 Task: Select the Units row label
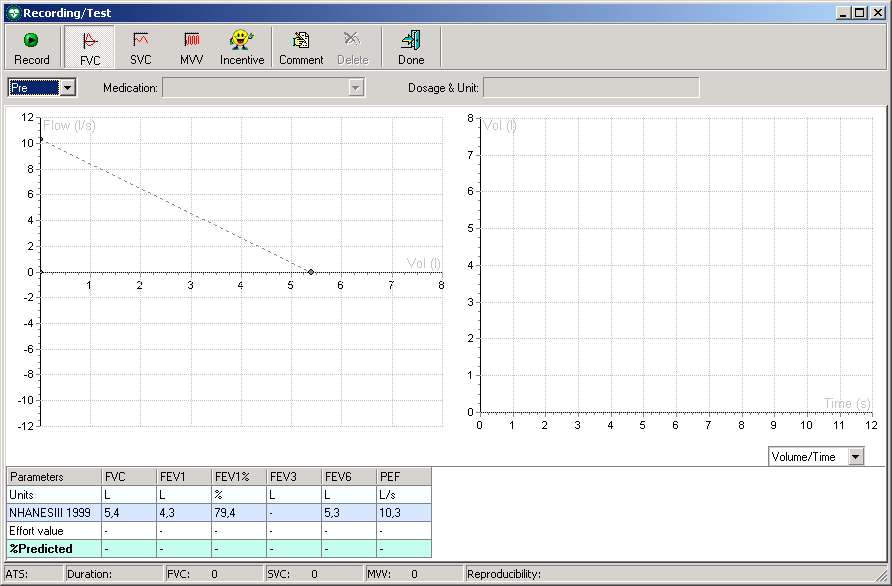[x=54, y=495]
